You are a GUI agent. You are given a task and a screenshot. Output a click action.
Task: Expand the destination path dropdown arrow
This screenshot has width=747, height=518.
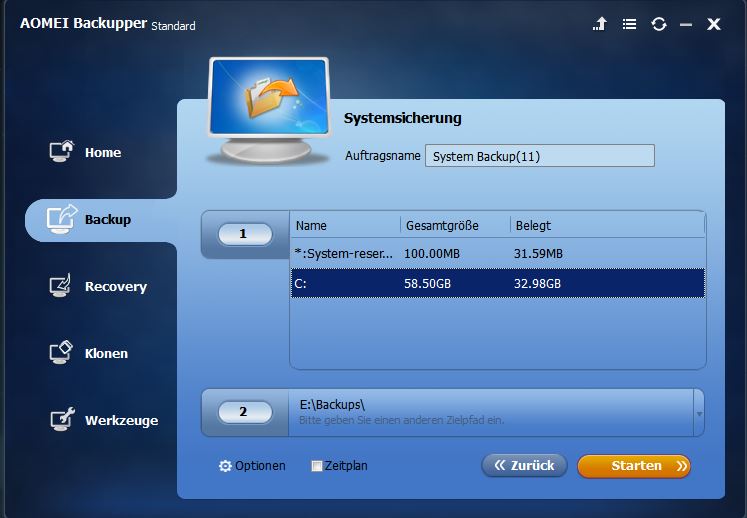click(x=699, y=414)
